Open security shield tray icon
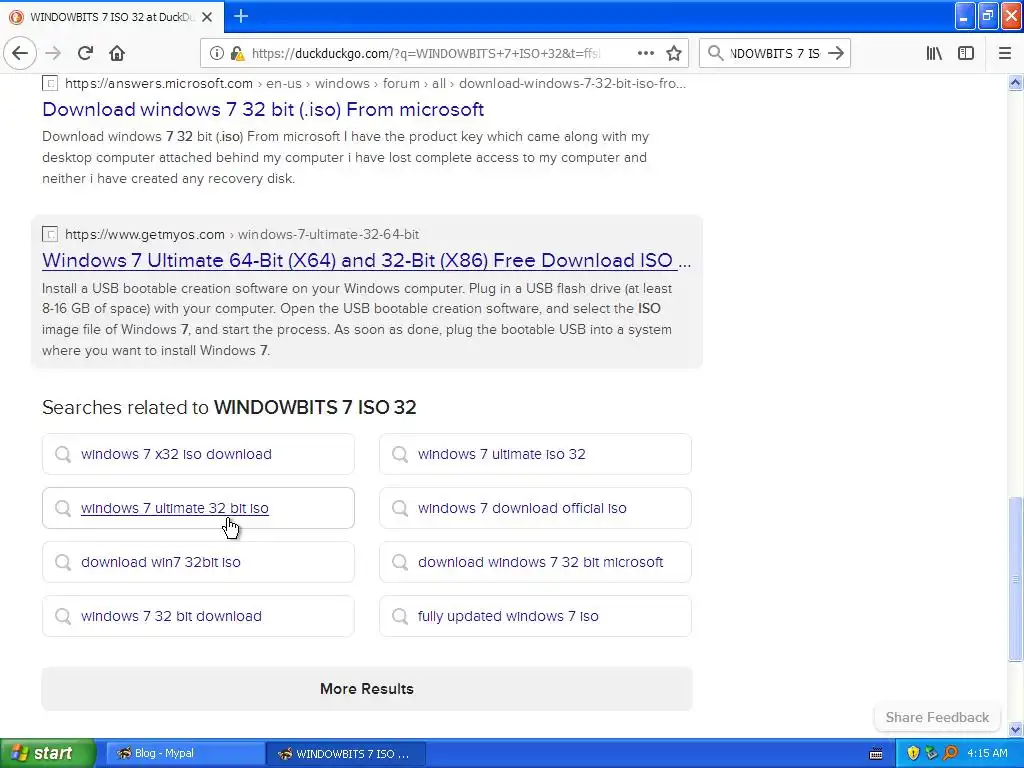The image size is (1024, 768). [x=913, y=754]
